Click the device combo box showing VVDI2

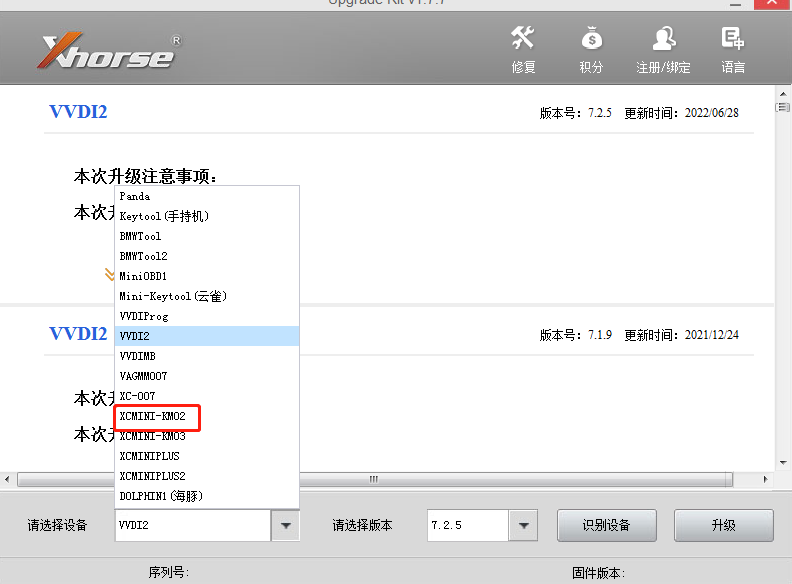pyautogui.click(x=193, y=525)
